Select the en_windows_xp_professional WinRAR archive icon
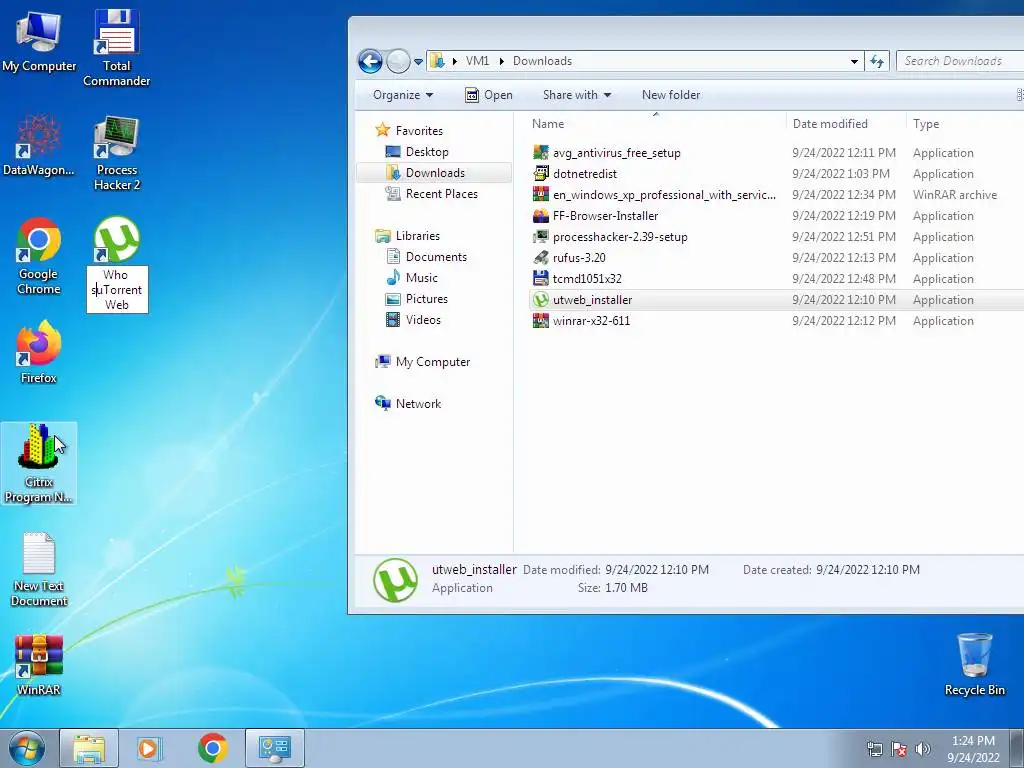This screenshot has height=768, width=1024. (541, 195)
